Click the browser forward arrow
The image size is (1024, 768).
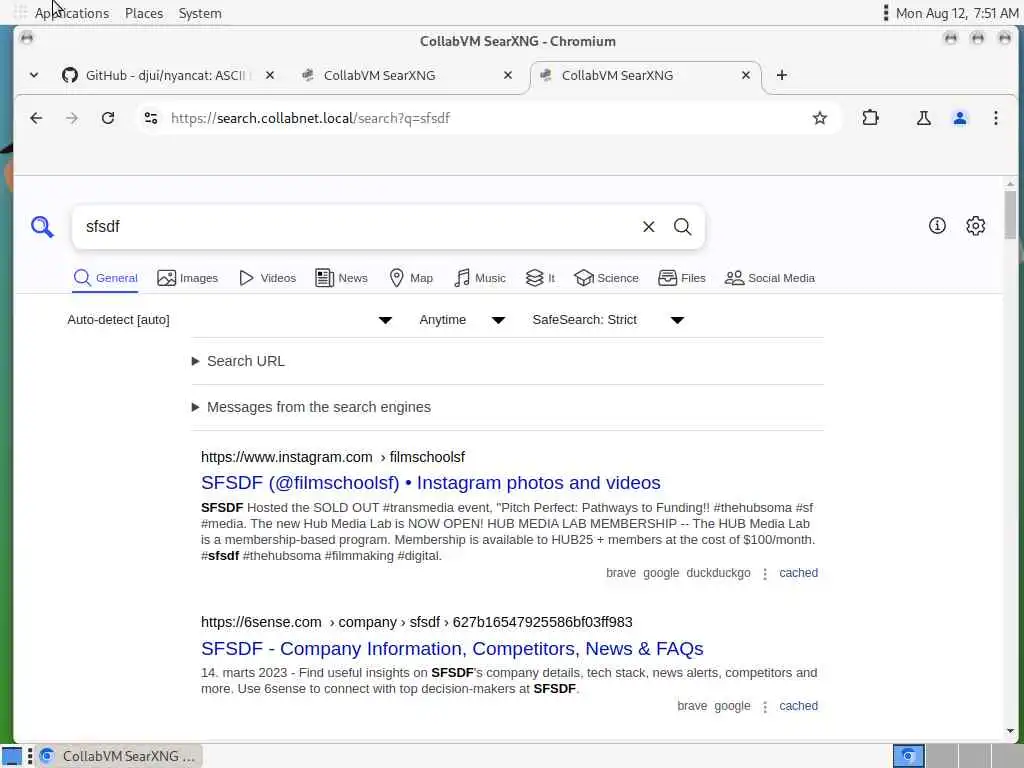click(x=72, y=118)
